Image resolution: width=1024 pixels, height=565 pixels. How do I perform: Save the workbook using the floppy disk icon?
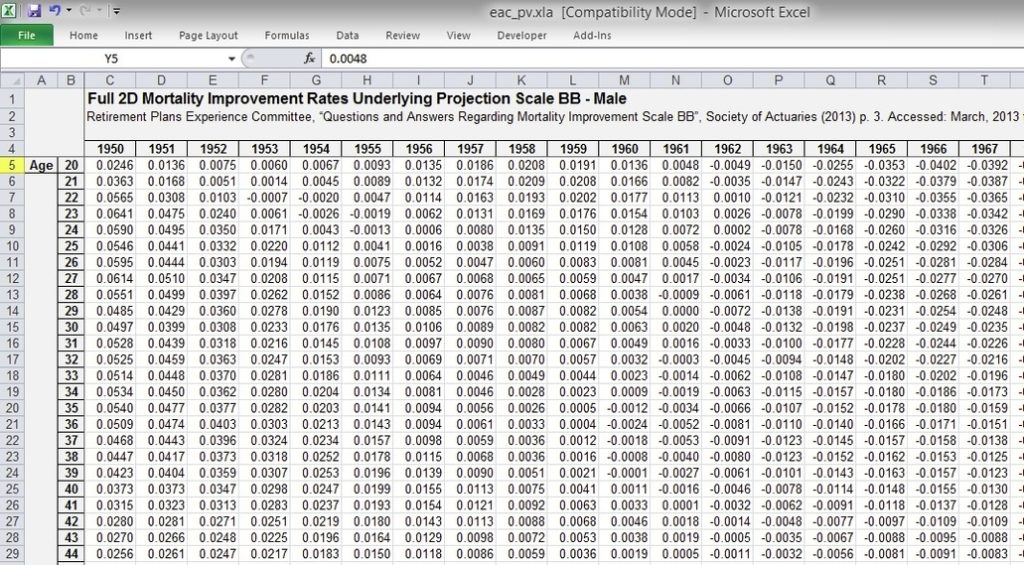point(34,10)
